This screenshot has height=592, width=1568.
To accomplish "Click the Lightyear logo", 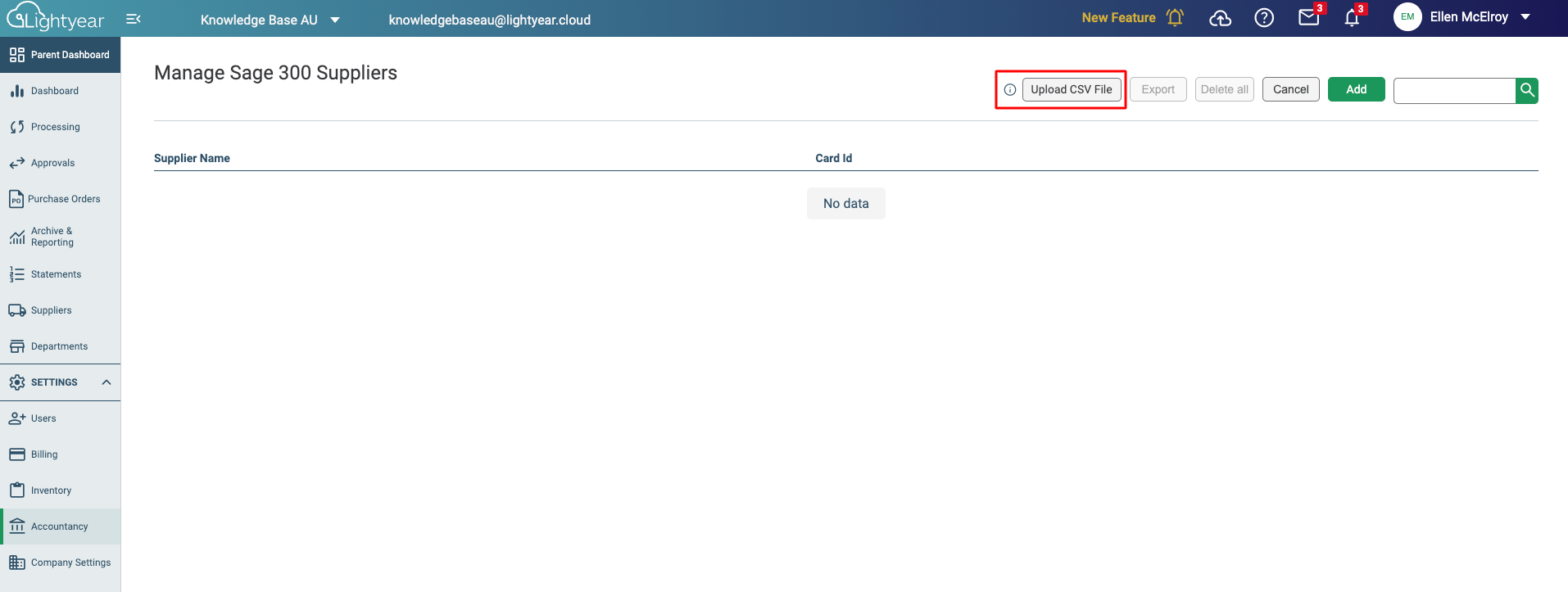I will [x=56, y=17].
